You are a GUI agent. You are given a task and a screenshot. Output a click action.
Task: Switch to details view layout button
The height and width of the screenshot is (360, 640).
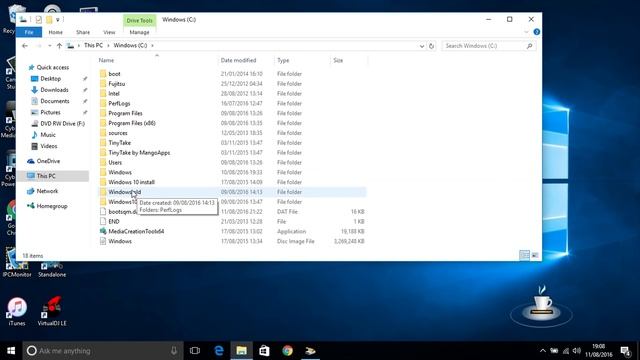point(524,256)
